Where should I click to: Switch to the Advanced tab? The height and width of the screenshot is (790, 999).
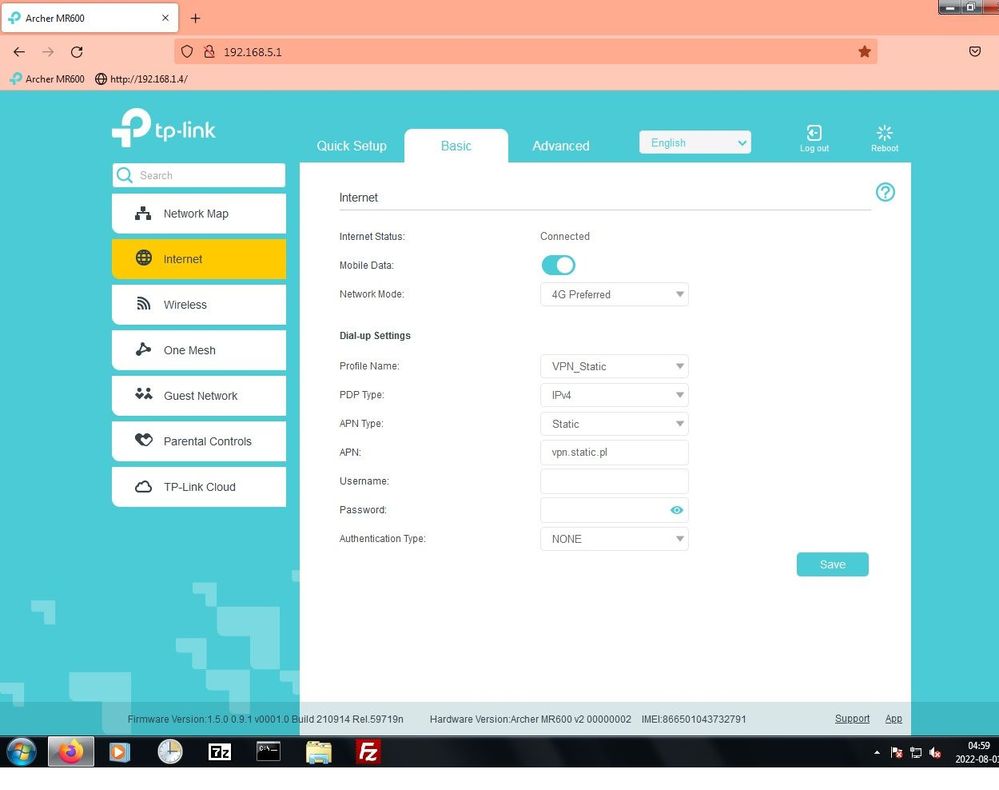tap(560, 146)
